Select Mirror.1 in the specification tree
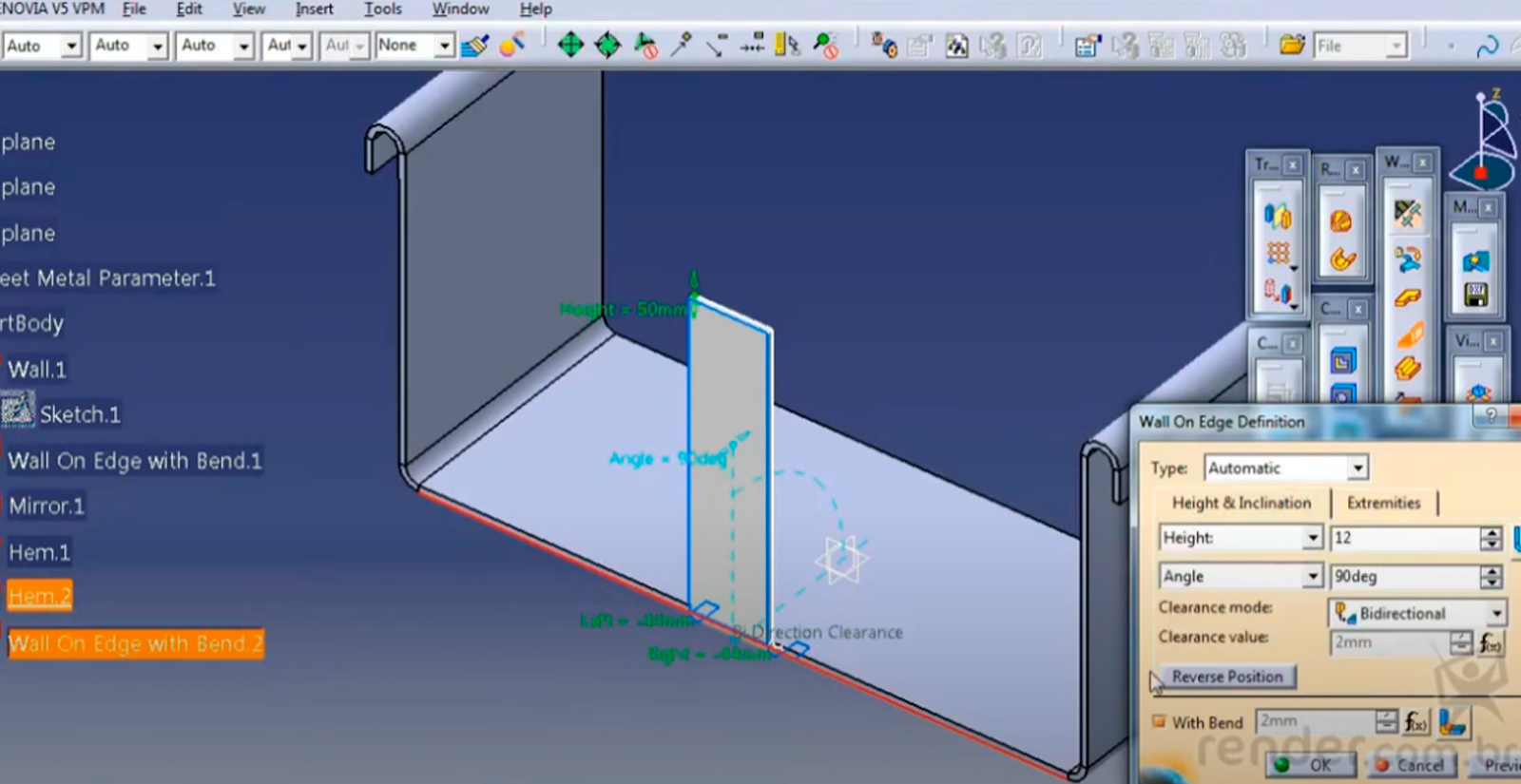1521x784 pixels. coord(47,507)
